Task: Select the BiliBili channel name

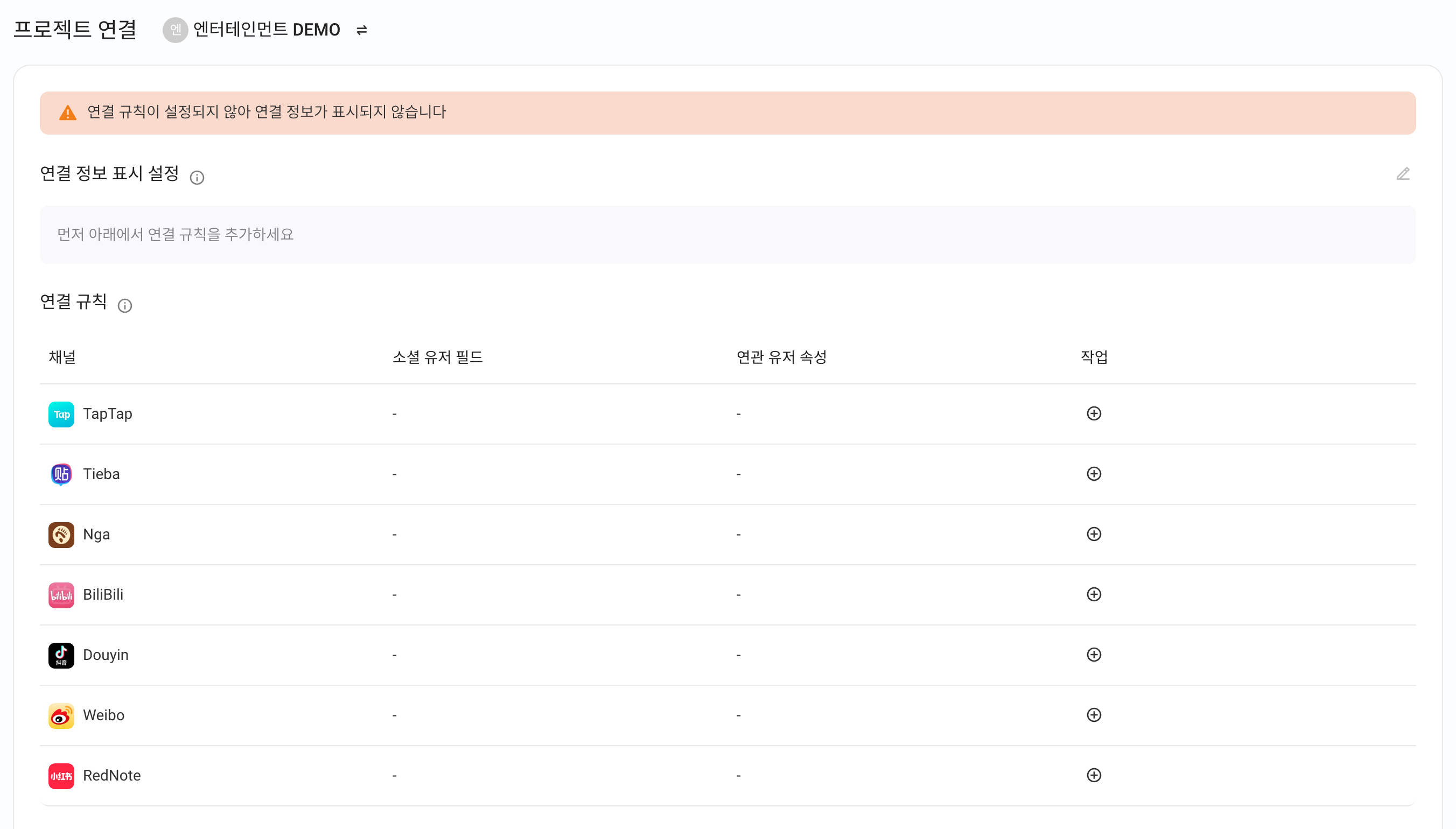Action: (x=103, y=595)
